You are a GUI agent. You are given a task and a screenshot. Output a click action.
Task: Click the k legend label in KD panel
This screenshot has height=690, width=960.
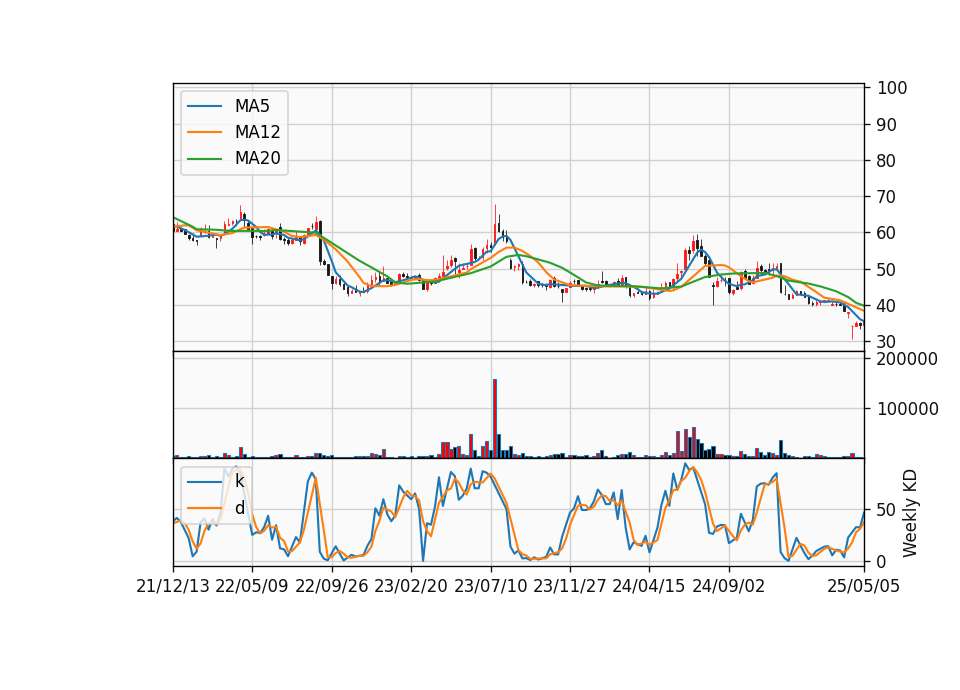tap(239, 482)
